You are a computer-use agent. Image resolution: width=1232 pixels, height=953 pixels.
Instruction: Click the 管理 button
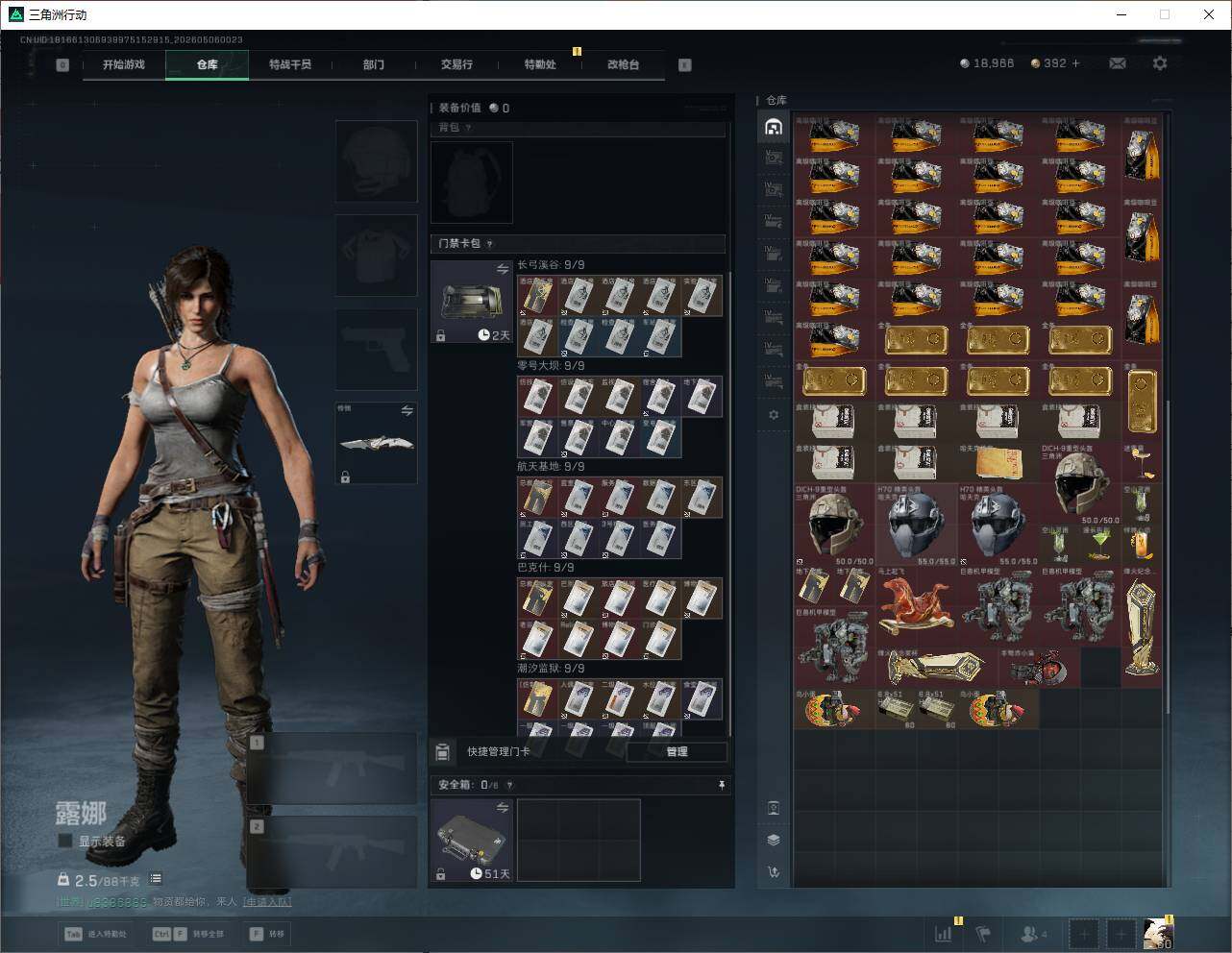(677, 751)
